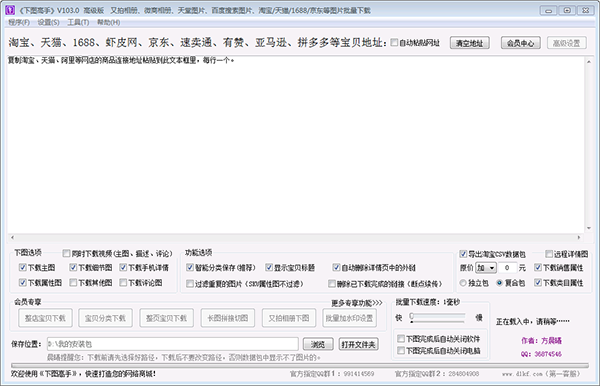
Task: Click the horizontal scrollbar left arrow
Action: click(12, 238)
